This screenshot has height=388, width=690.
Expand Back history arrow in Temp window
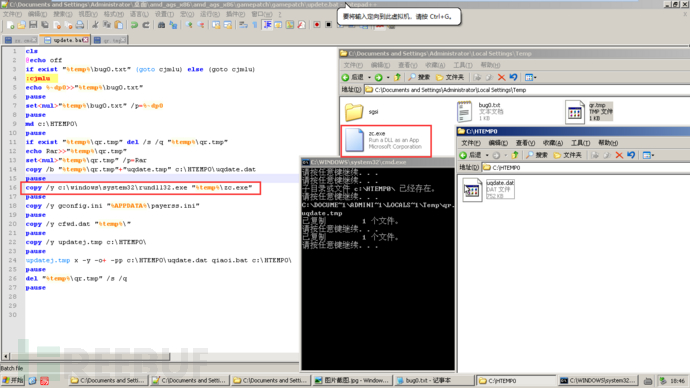tap(369, 77)
